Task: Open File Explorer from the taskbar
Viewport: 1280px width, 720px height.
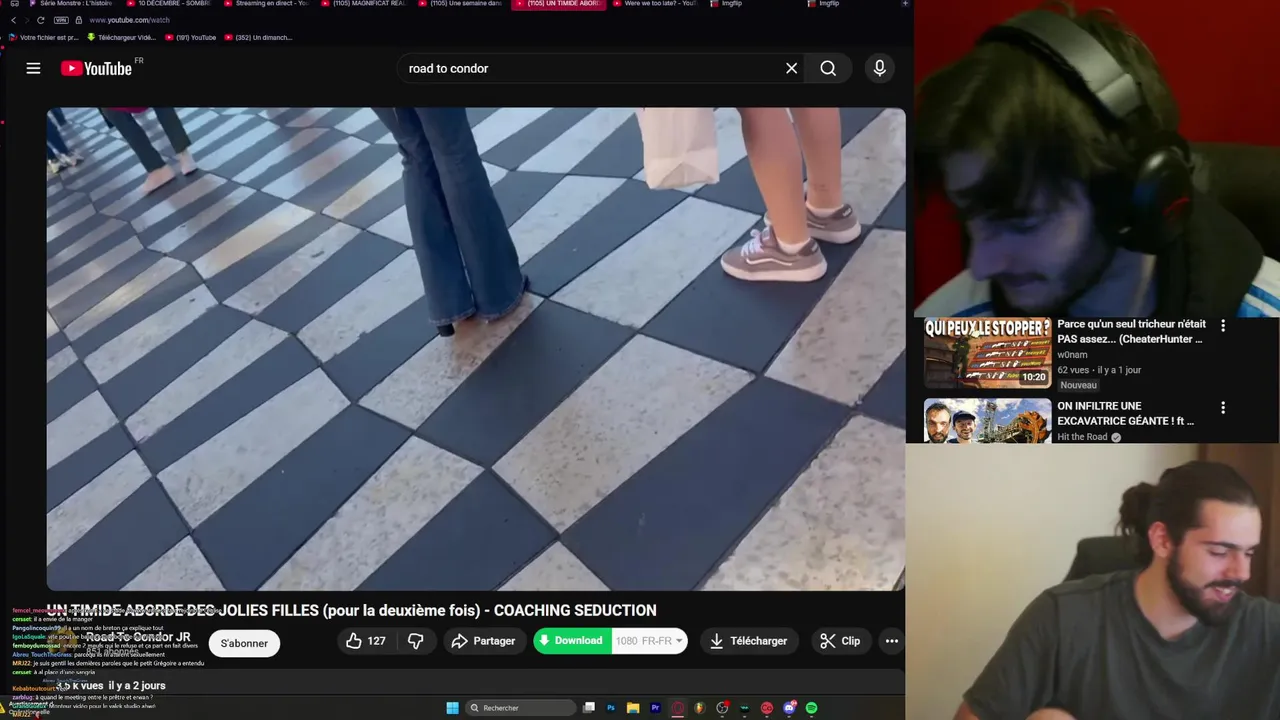Action: (633, 708)
